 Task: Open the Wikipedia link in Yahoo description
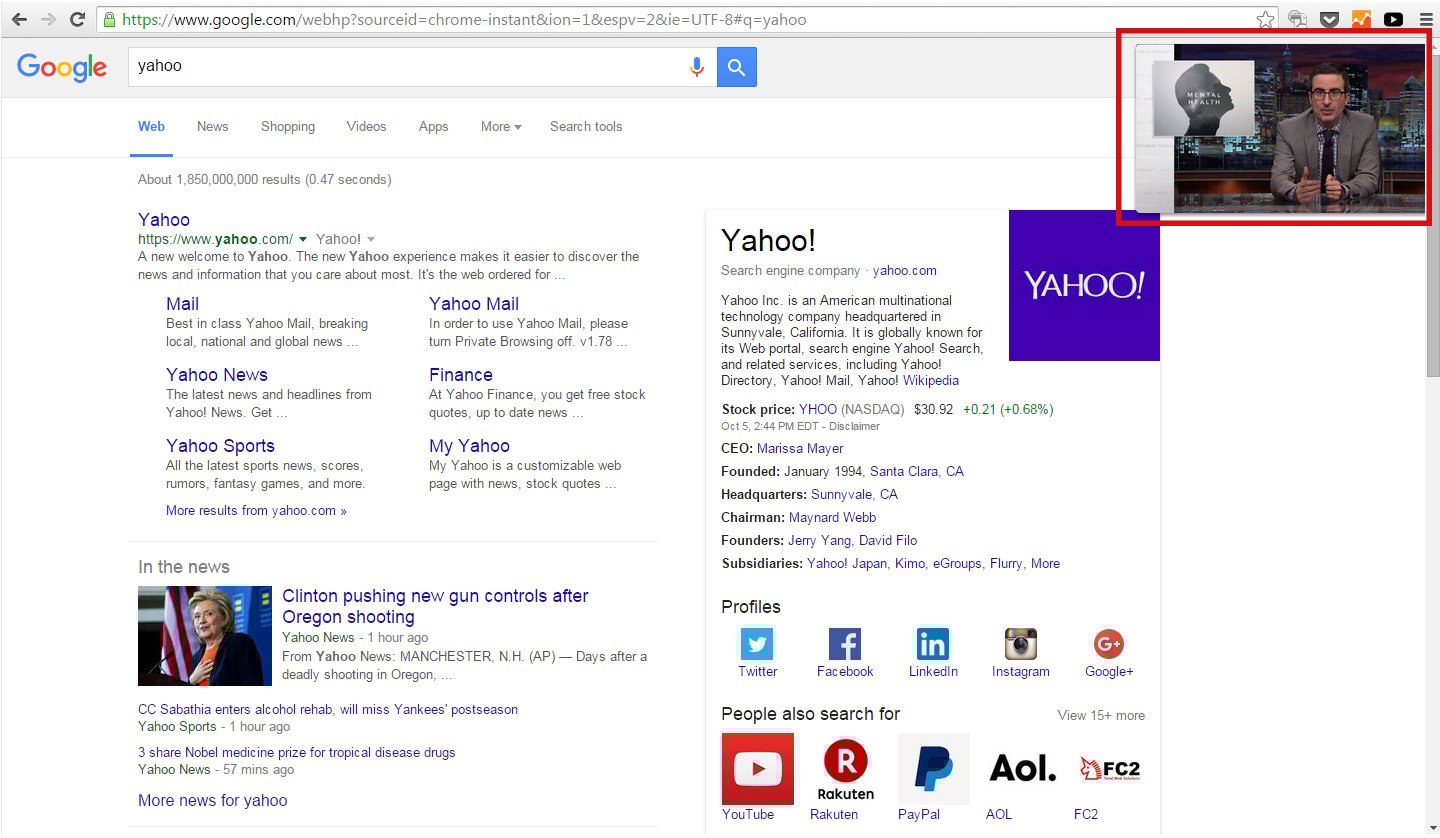(x=930, y=381)
